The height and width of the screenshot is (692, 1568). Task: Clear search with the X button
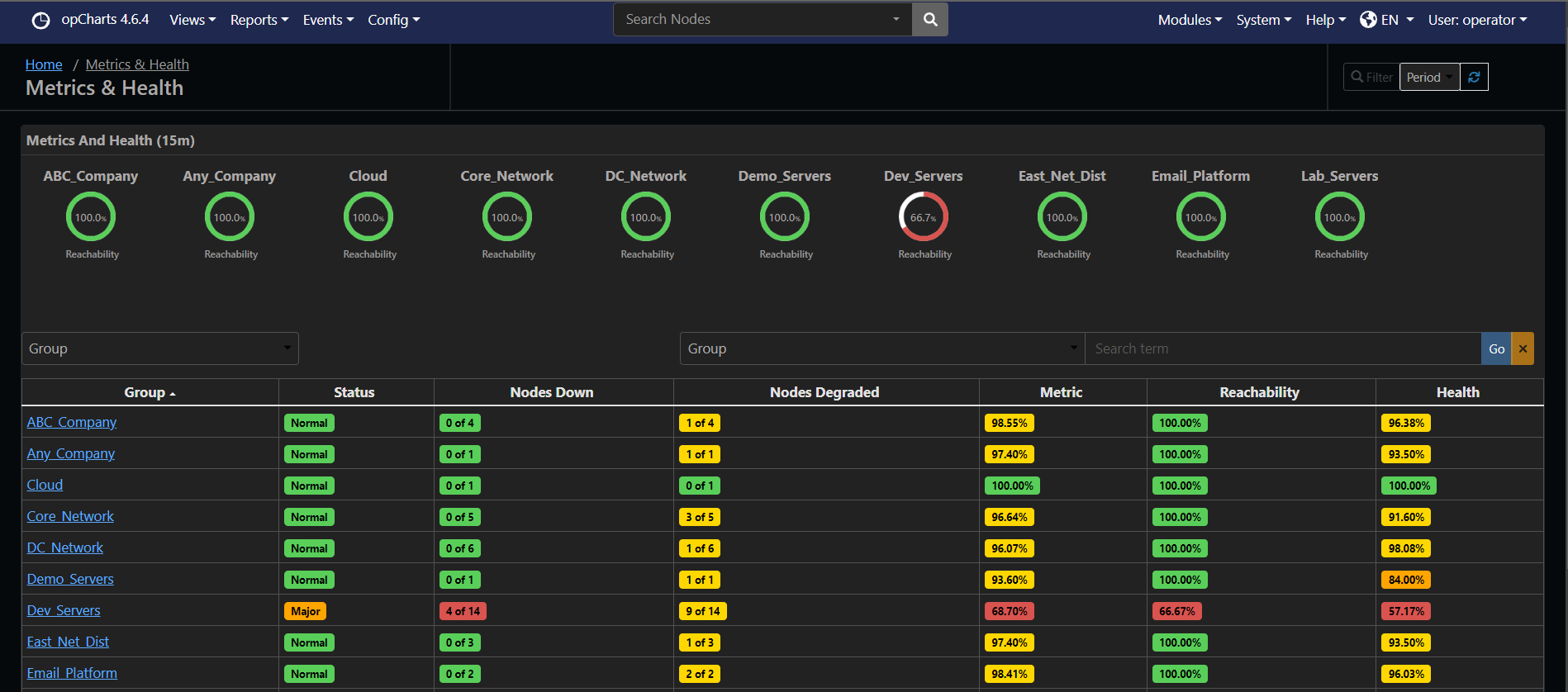tap(1523, 348)
